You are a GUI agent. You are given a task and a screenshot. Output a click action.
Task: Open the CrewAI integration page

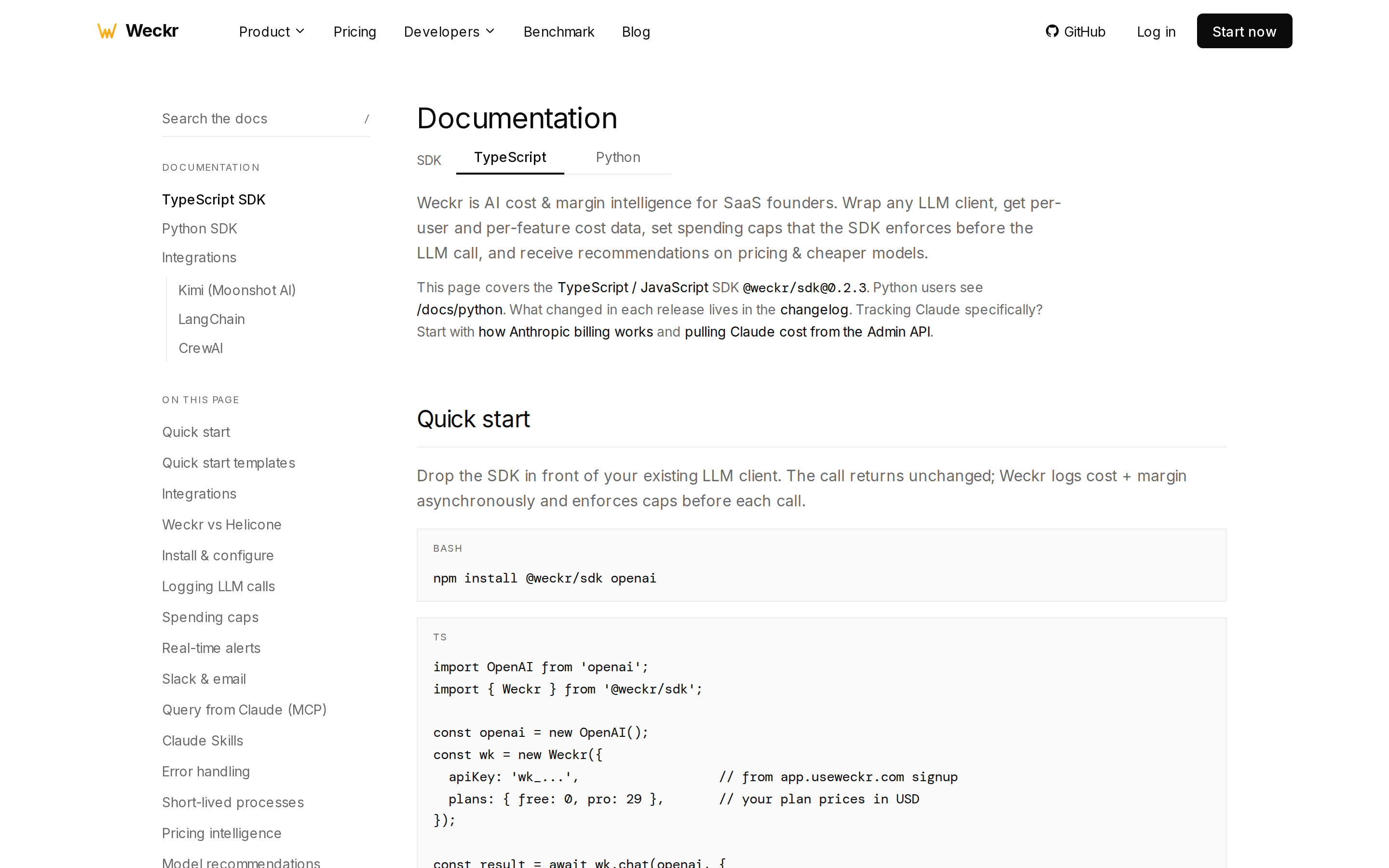[200, 349]
